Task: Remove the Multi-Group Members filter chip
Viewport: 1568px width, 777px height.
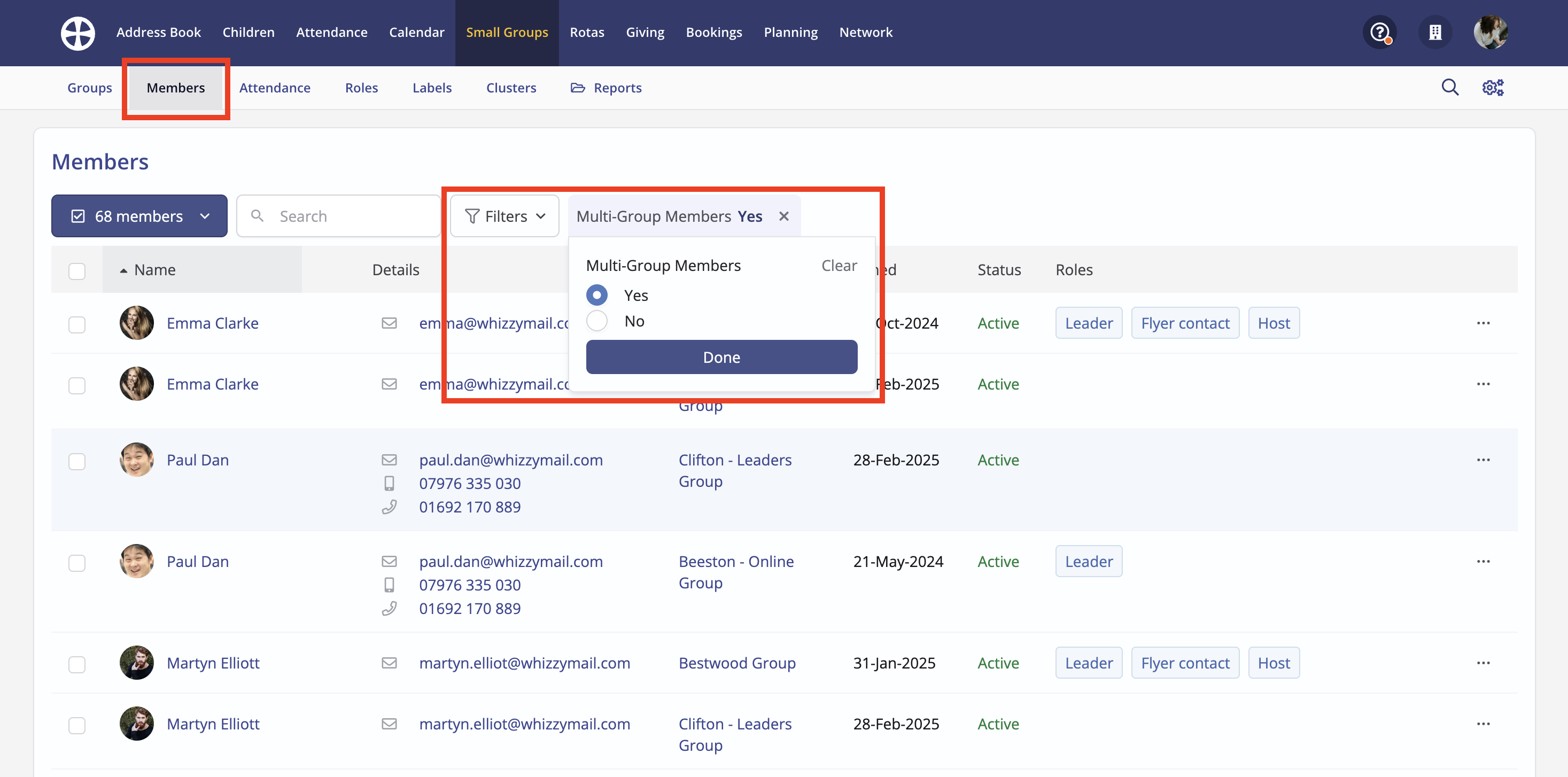Action: (x=784, y=216)
